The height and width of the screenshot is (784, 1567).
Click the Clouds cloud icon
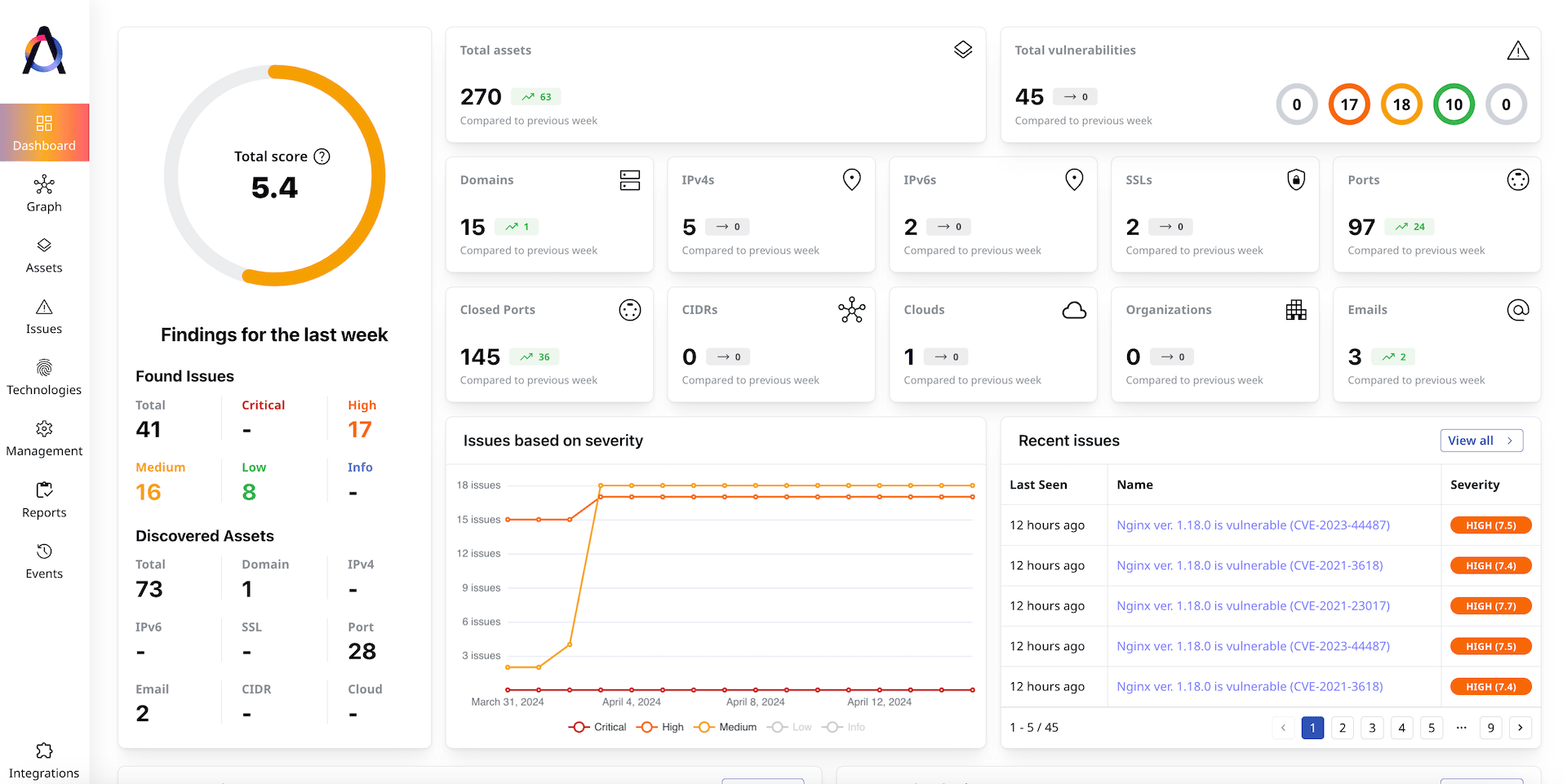pos(1074,310)
